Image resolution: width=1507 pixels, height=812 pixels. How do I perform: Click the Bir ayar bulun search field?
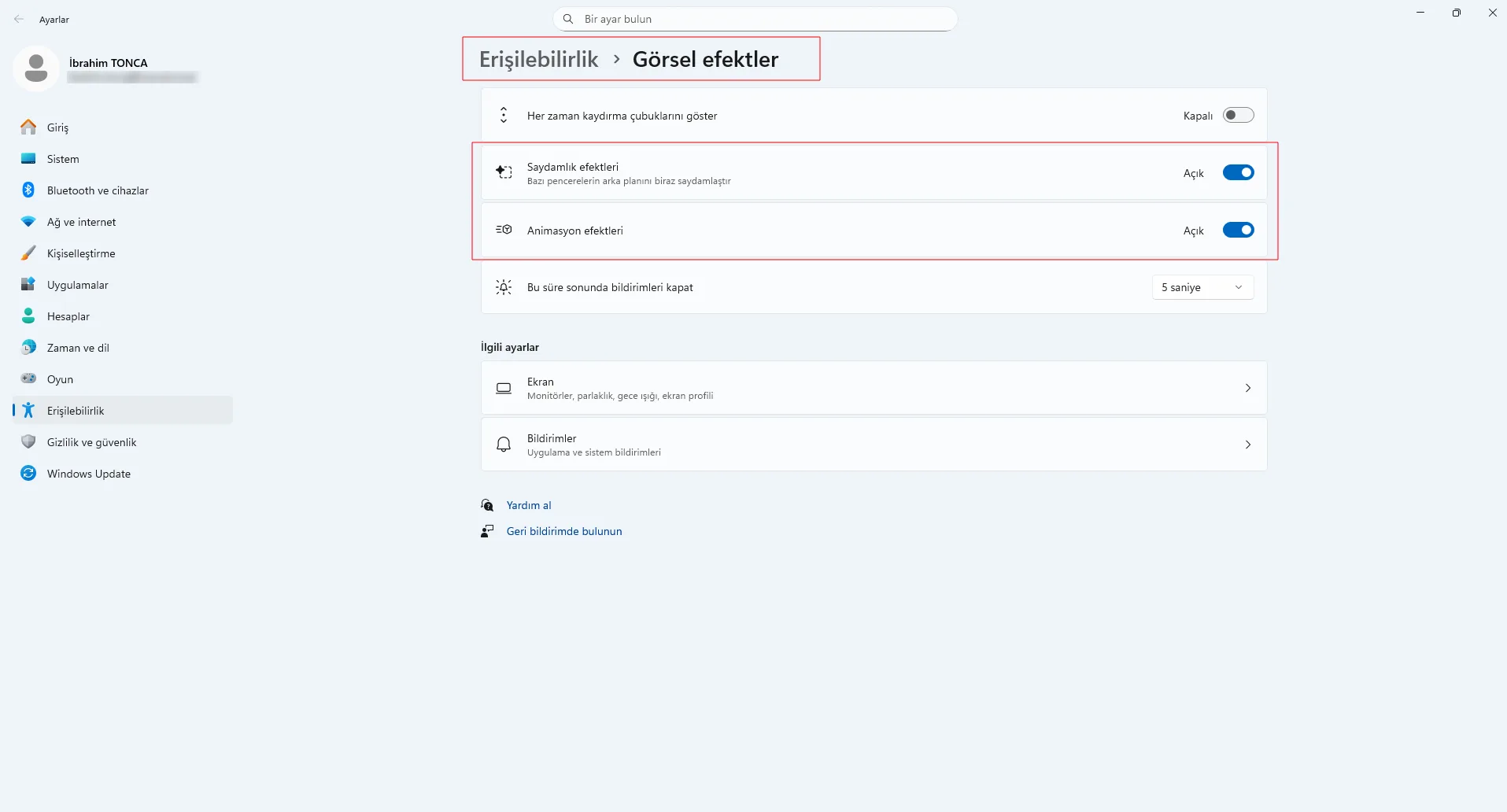(755, 19)
